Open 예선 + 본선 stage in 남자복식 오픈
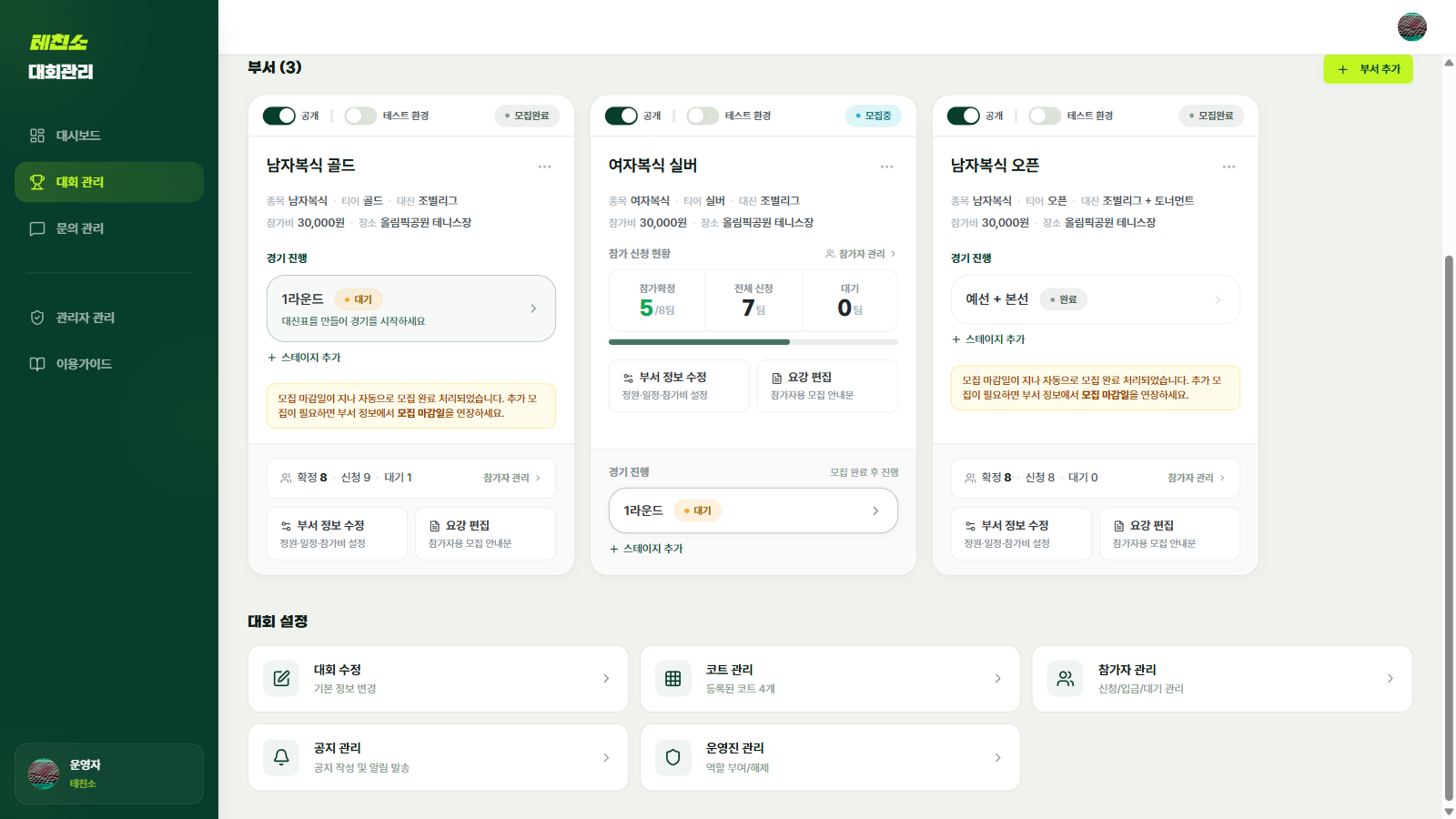This screenshot has height=819, width=1456. (x=1096, y=299)
